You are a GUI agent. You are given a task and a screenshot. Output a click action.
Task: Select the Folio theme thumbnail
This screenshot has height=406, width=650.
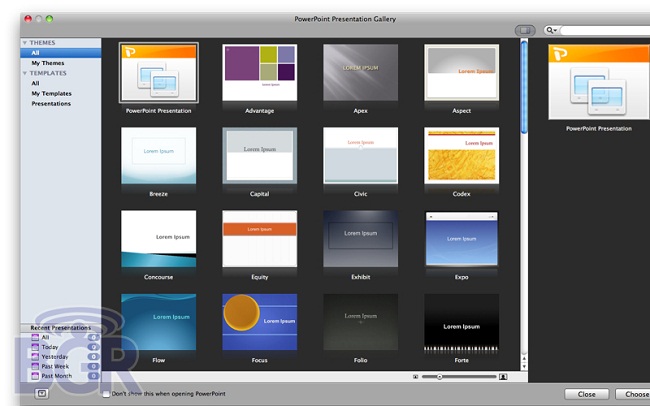click(361, 322)
